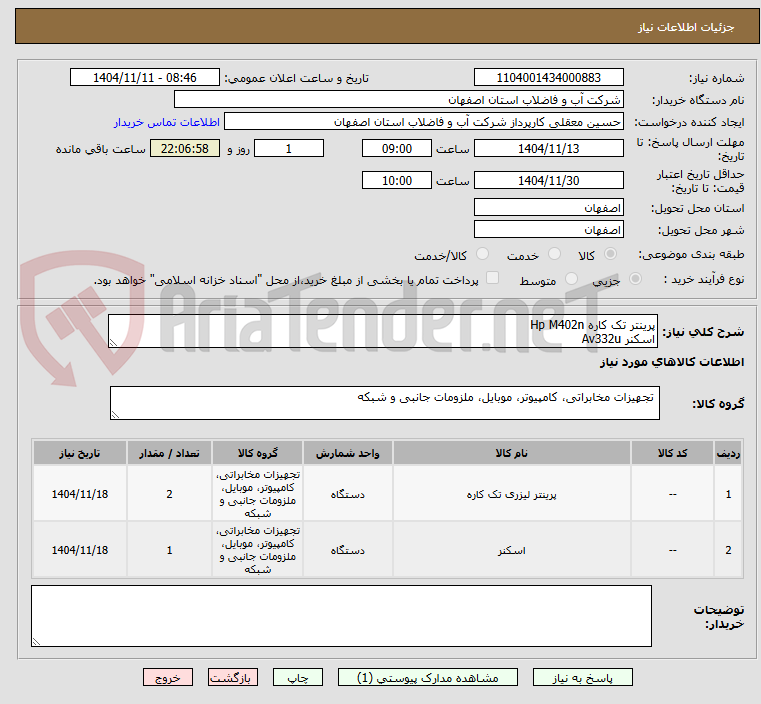The image size is (761, 704).
Task: Click the remaining days field showing 1
Action: click(x=289, y=148)
